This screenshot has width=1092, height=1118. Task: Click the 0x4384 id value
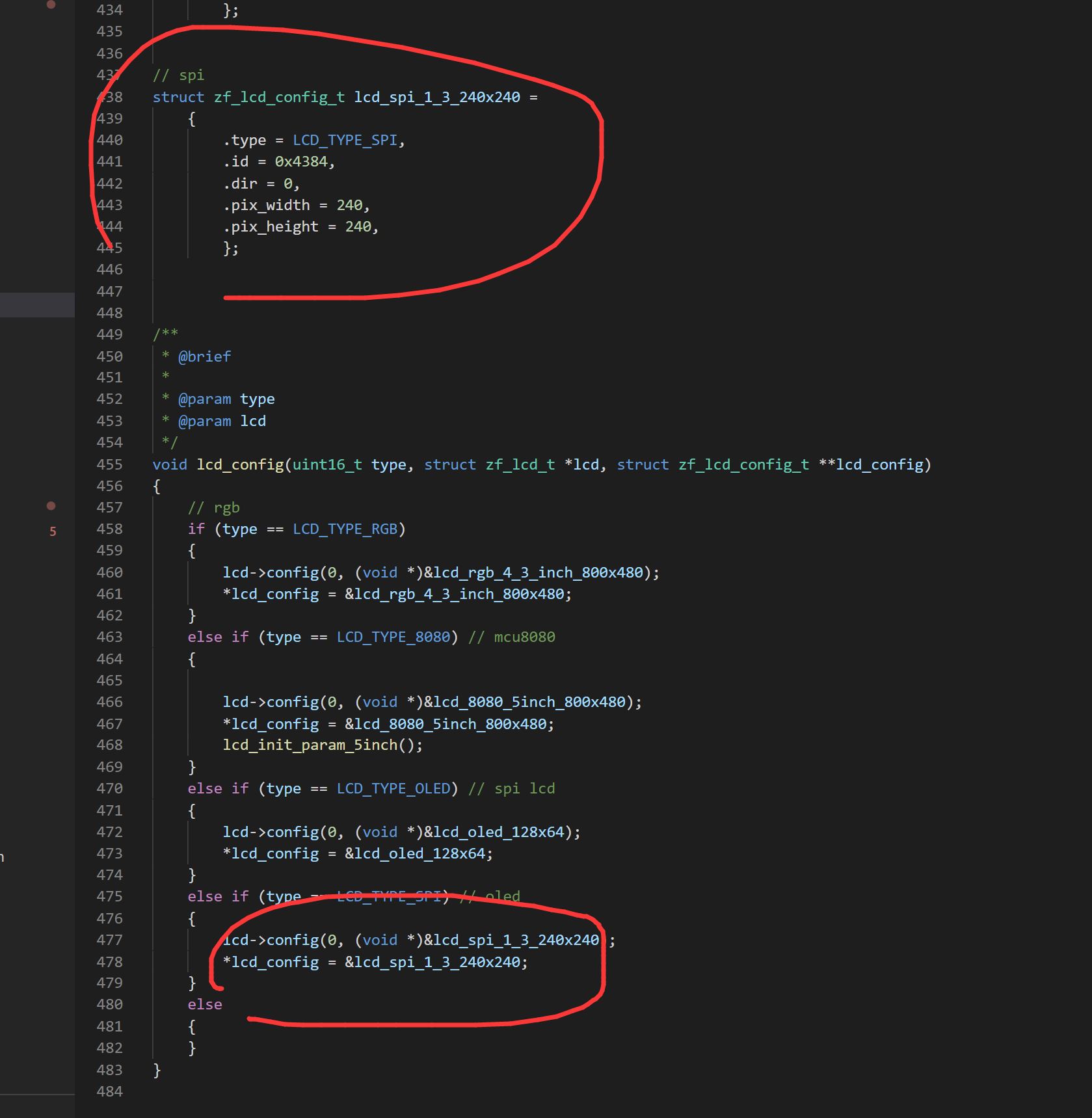tap(300, 162)
